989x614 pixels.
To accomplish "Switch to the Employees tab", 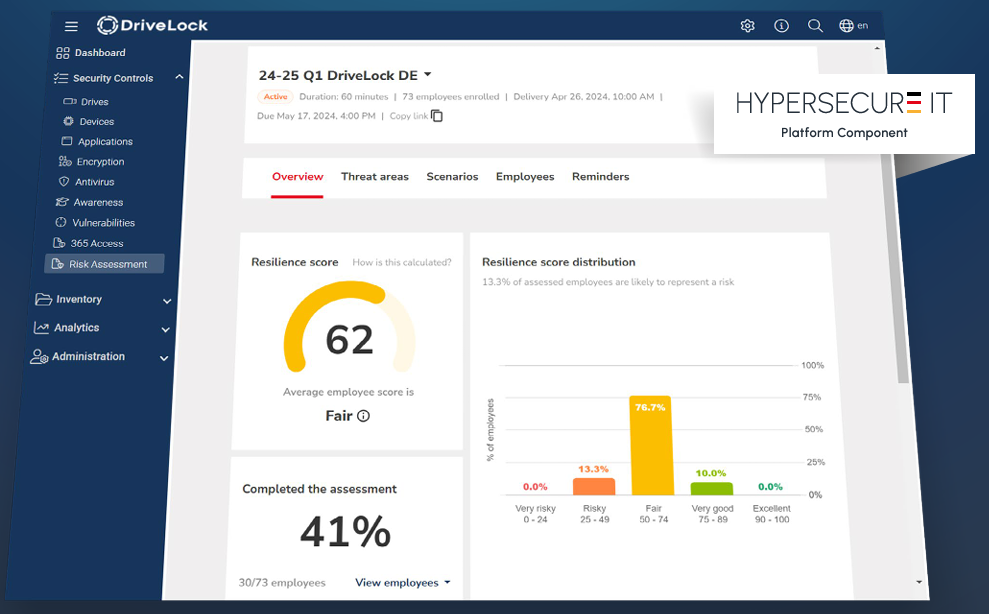I will click(x=525, y=177).
